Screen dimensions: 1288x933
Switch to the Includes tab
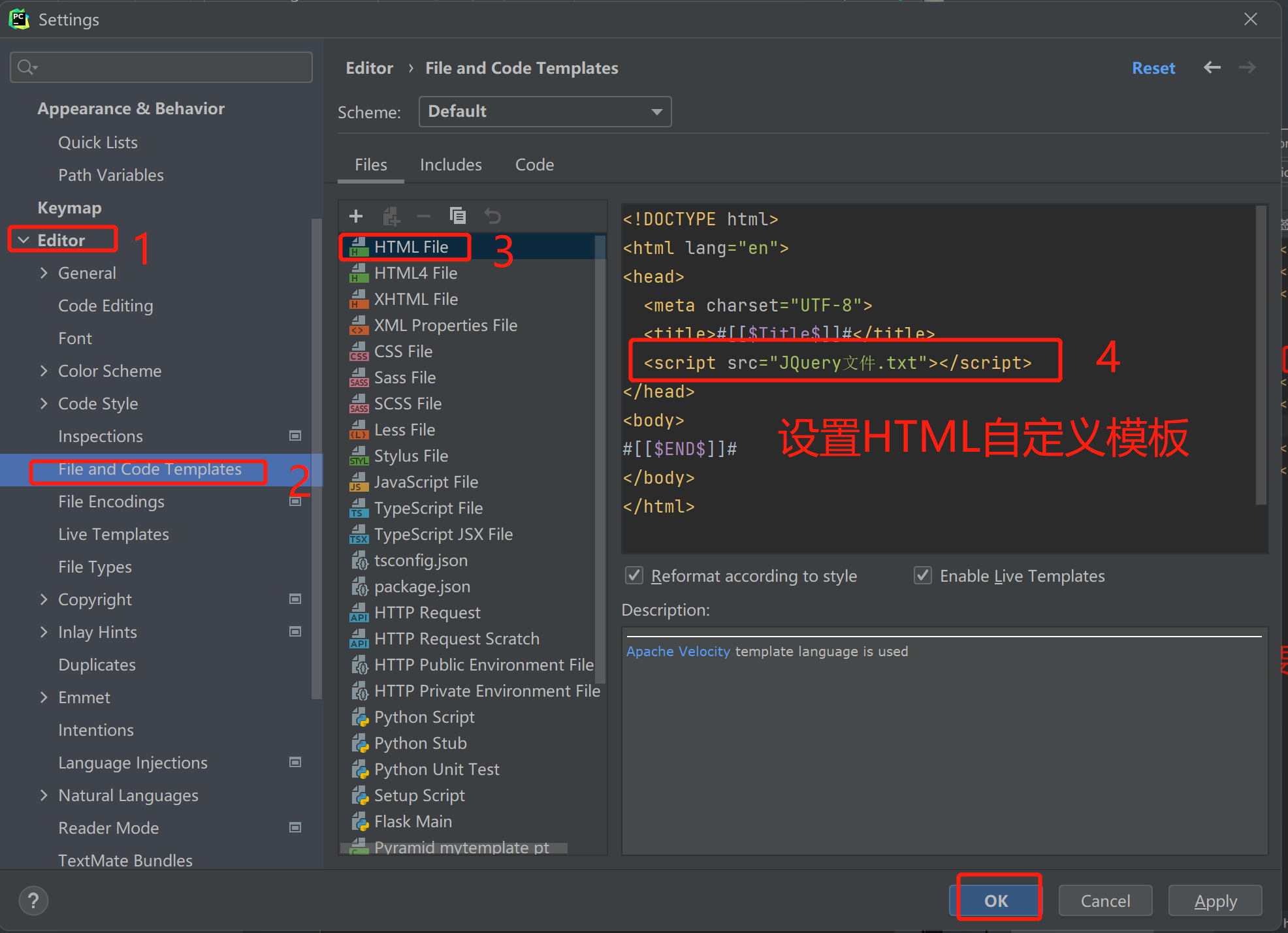click(x=451, y=165)
